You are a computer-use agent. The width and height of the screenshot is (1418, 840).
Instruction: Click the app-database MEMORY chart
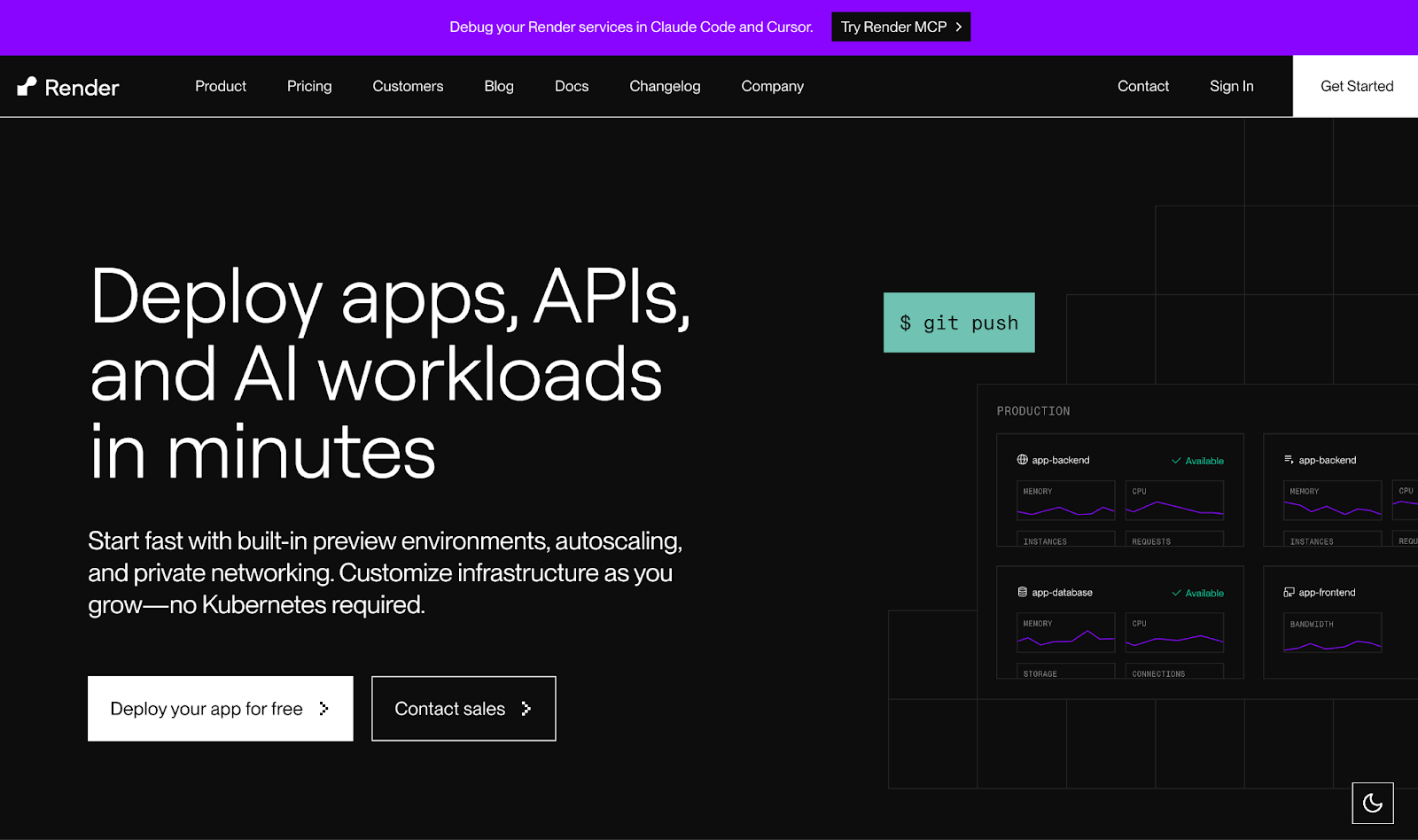[1066, 633]
